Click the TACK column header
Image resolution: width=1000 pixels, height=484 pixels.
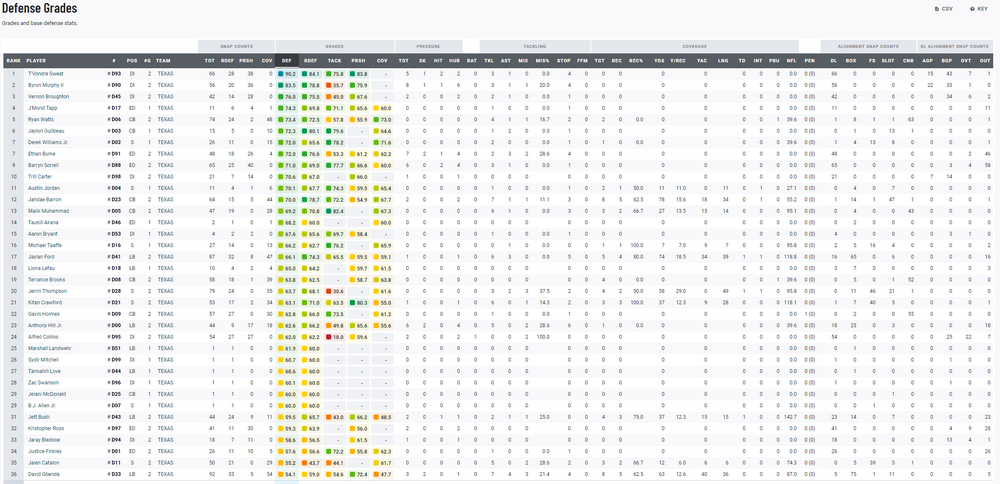tap(336, 61)
